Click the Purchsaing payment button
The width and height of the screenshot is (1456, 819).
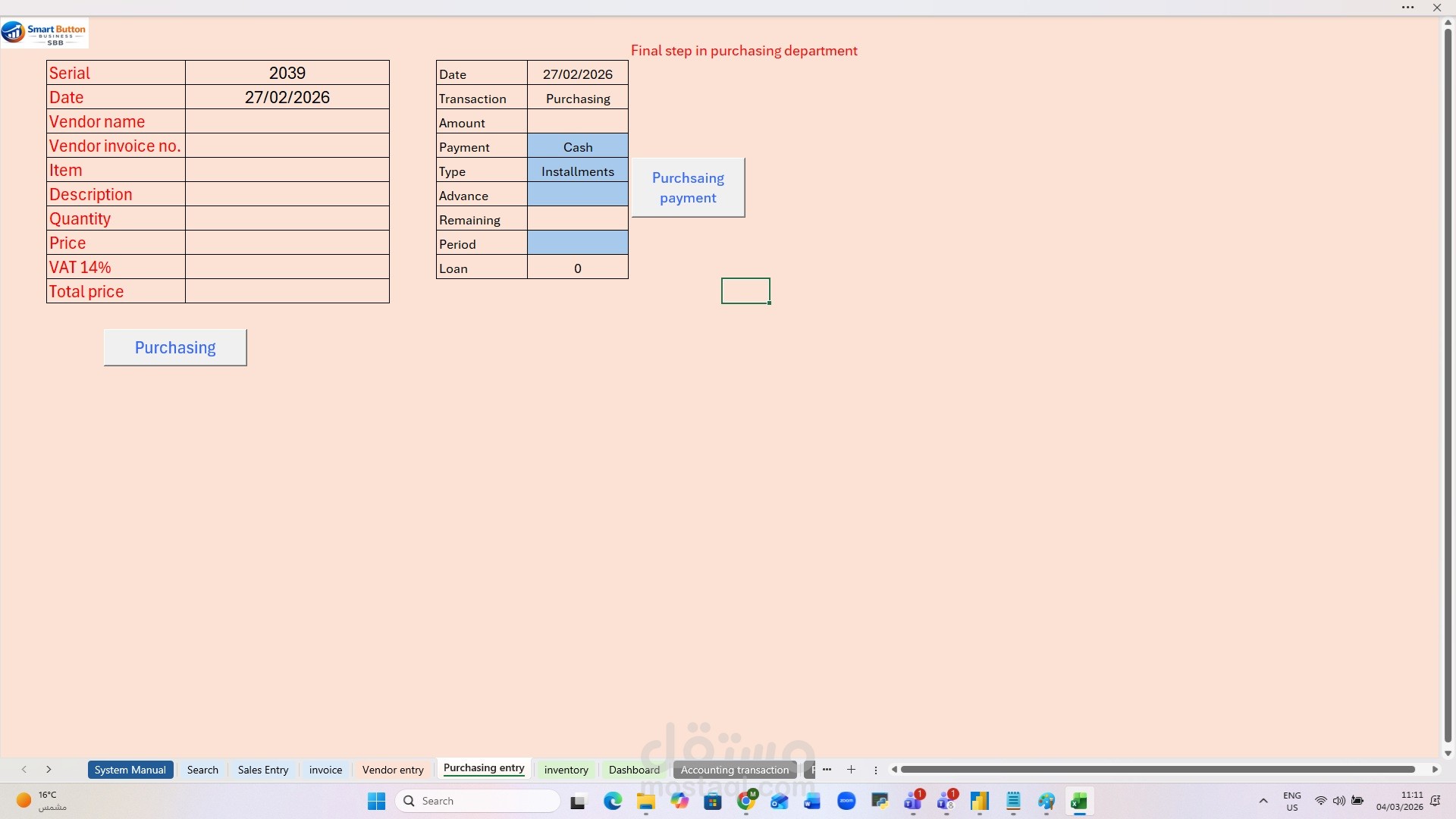click(x=688, y=187)
